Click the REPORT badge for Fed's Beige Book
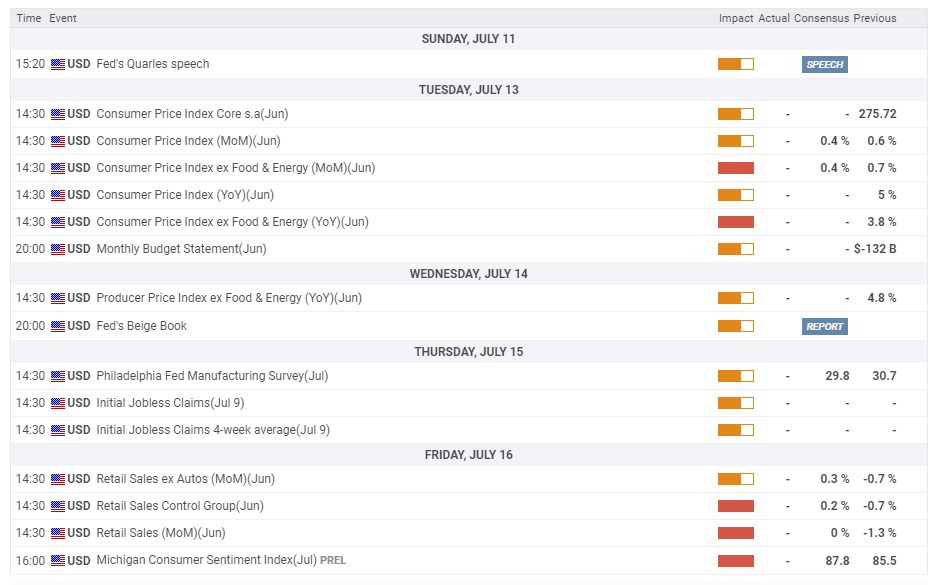936x585 pixels. click(x=825, y=326)
